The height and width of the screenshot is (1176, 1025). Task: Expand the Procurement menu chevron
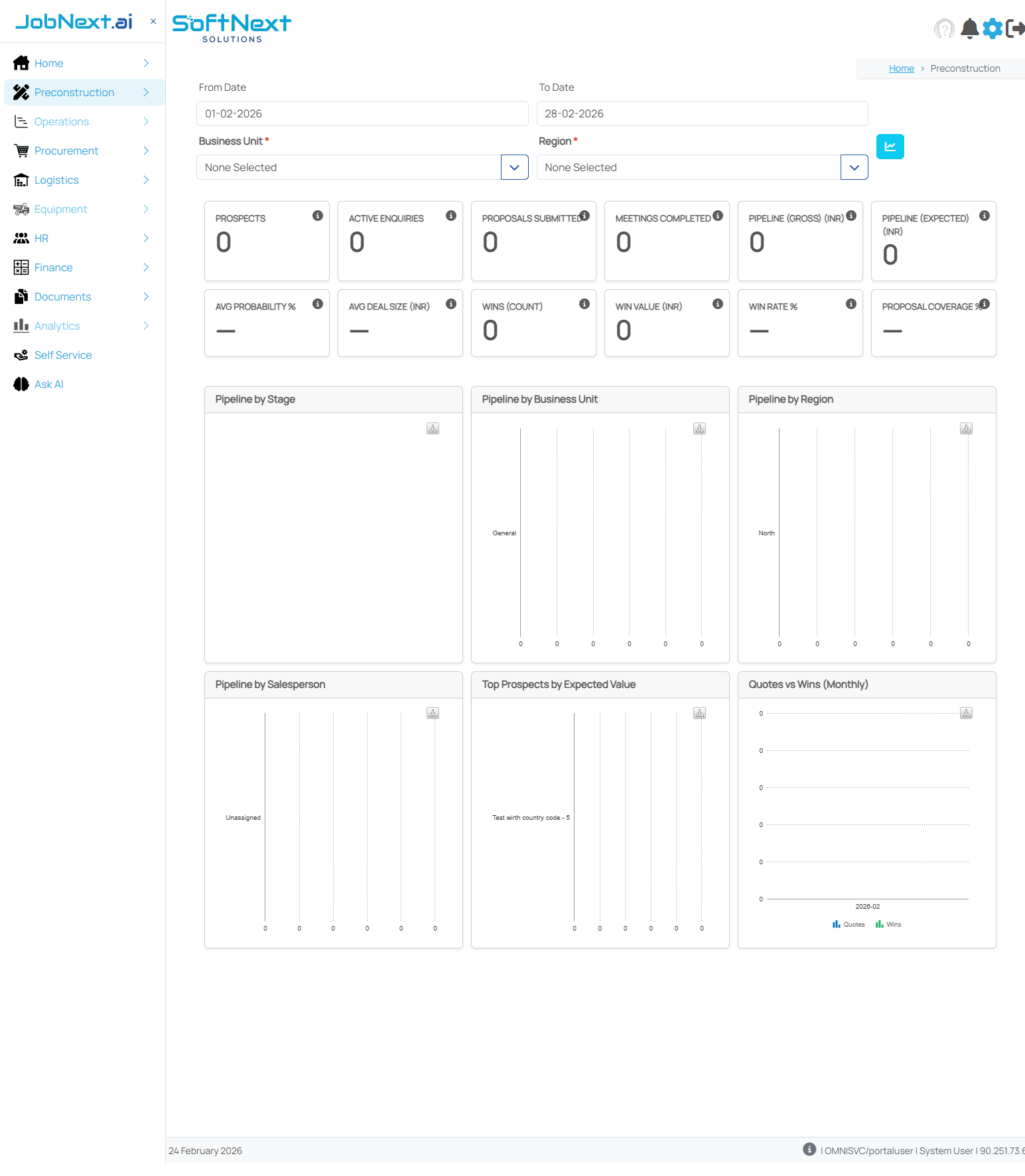point(146,151)
